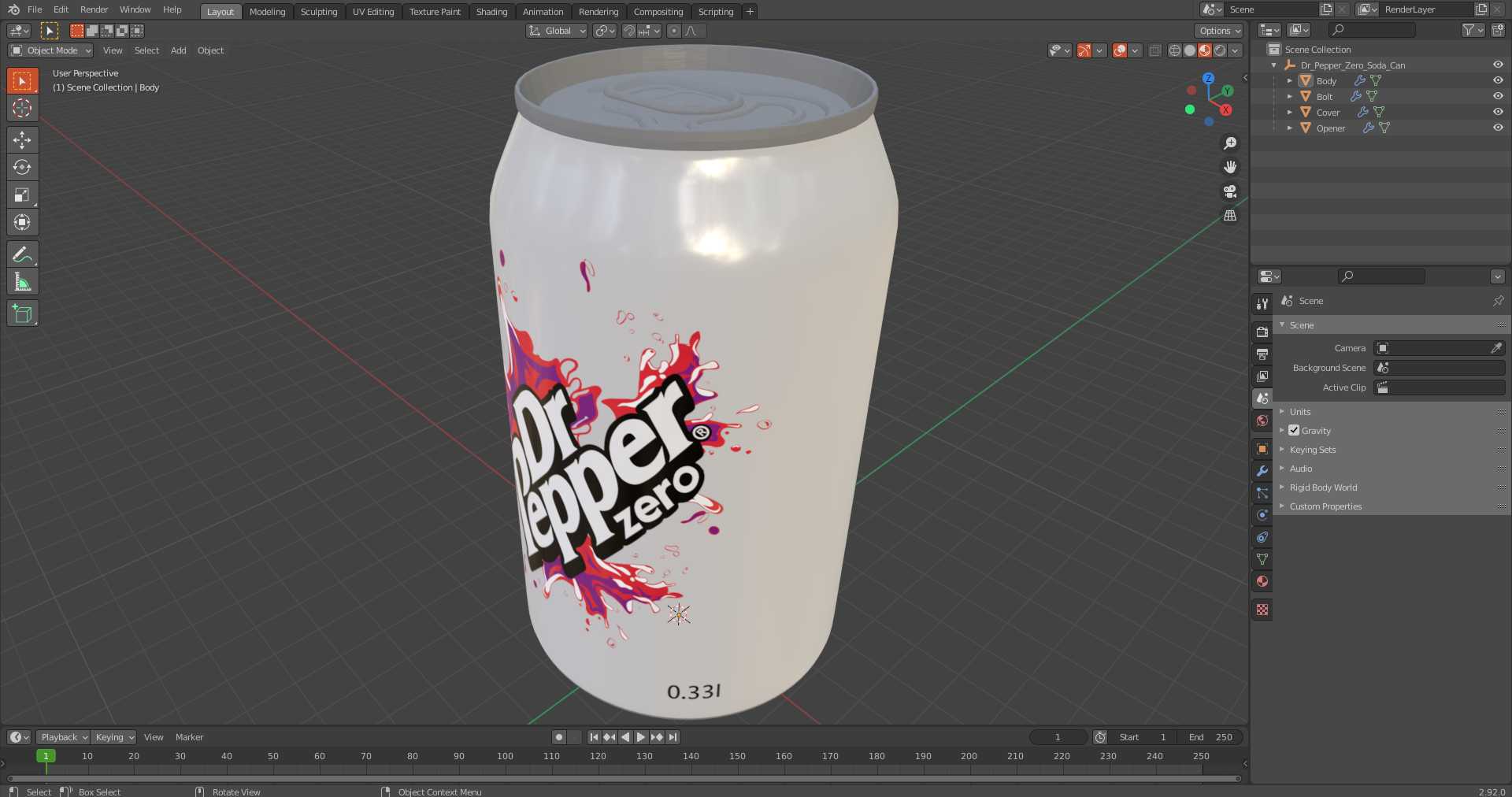
Task: Click the viewport zoom icon
Action: click(x=1230, y=143)
